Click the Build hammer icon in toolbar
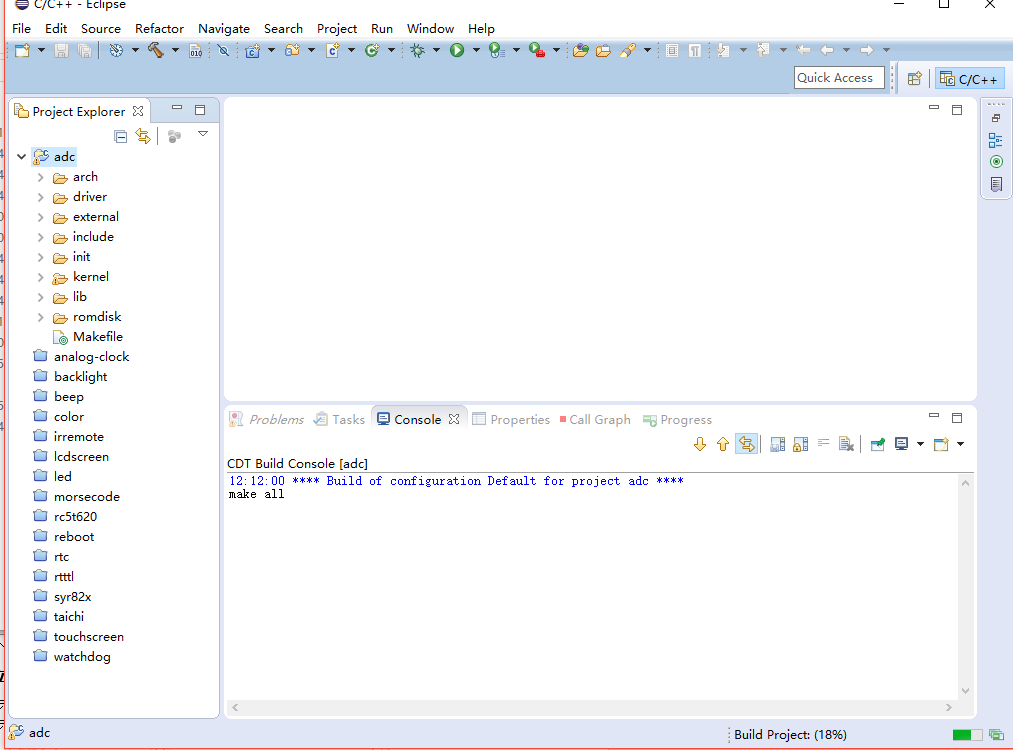Screen dimensions: 1013x750 point(155,50)
